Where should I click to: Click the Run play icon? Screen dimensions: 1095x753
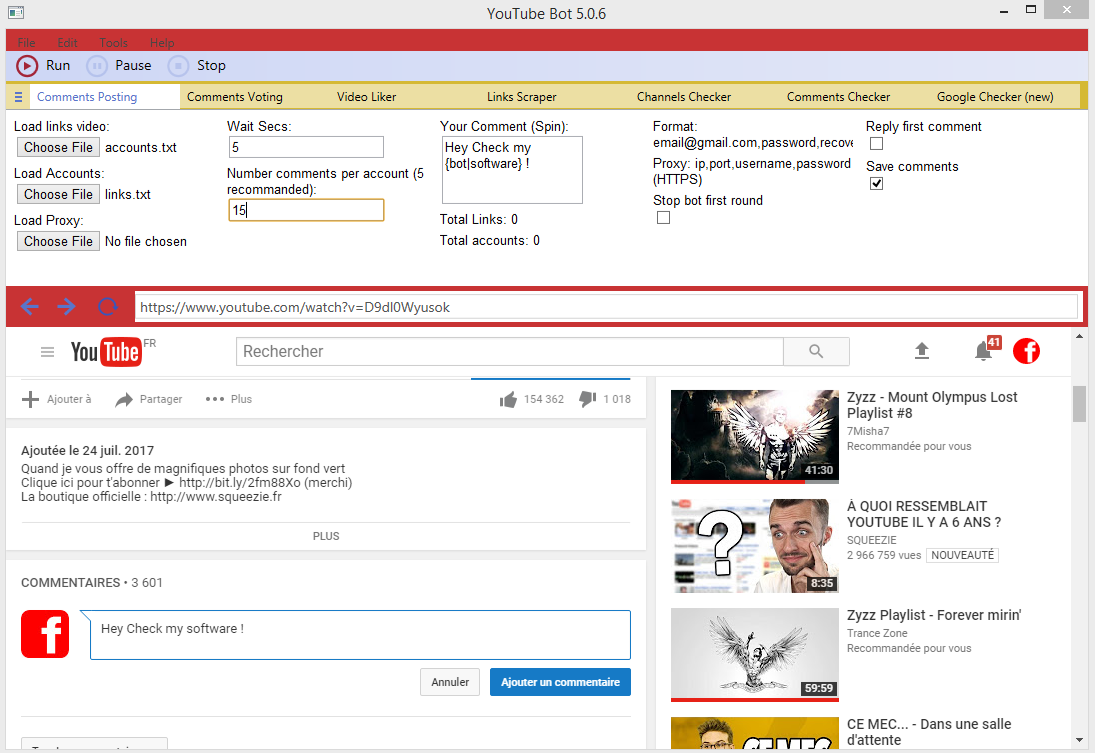[27, 66]
